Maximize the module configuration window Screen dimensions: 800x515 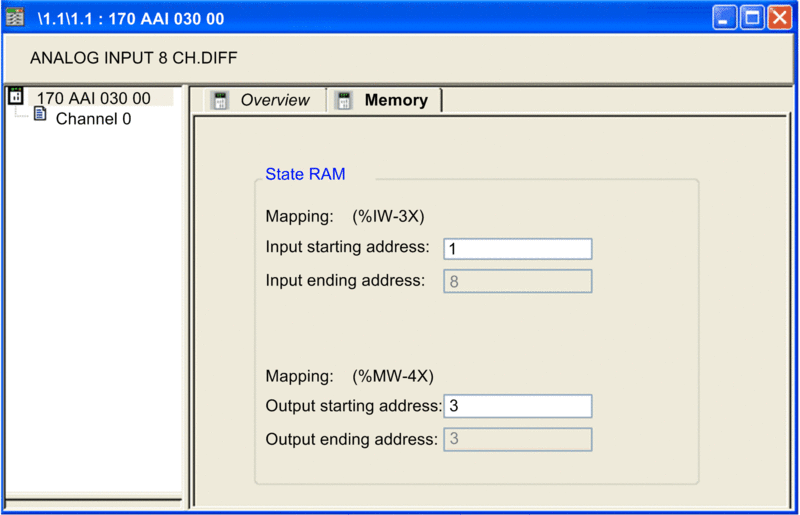tap(752, 17)
